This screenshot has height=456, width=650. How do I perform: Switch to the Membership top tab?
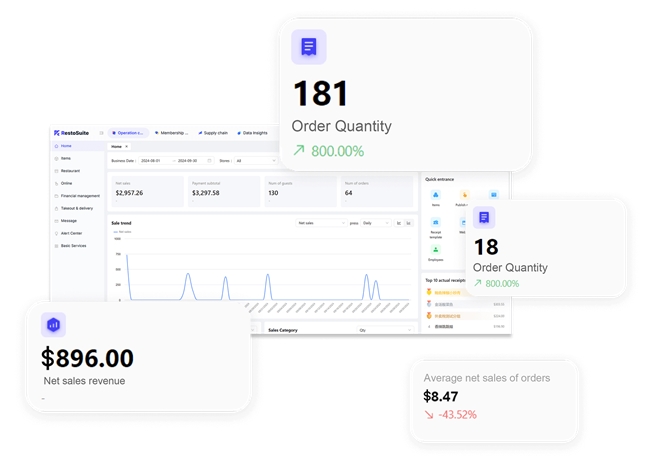point(171,133)
